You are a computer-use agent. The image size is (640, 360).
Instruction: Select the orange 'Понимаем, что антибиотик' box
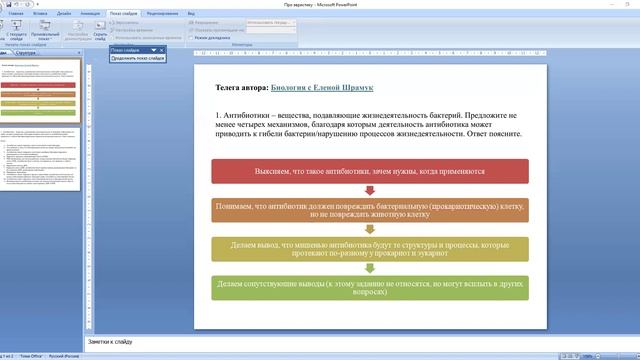(x=370, y=210)
